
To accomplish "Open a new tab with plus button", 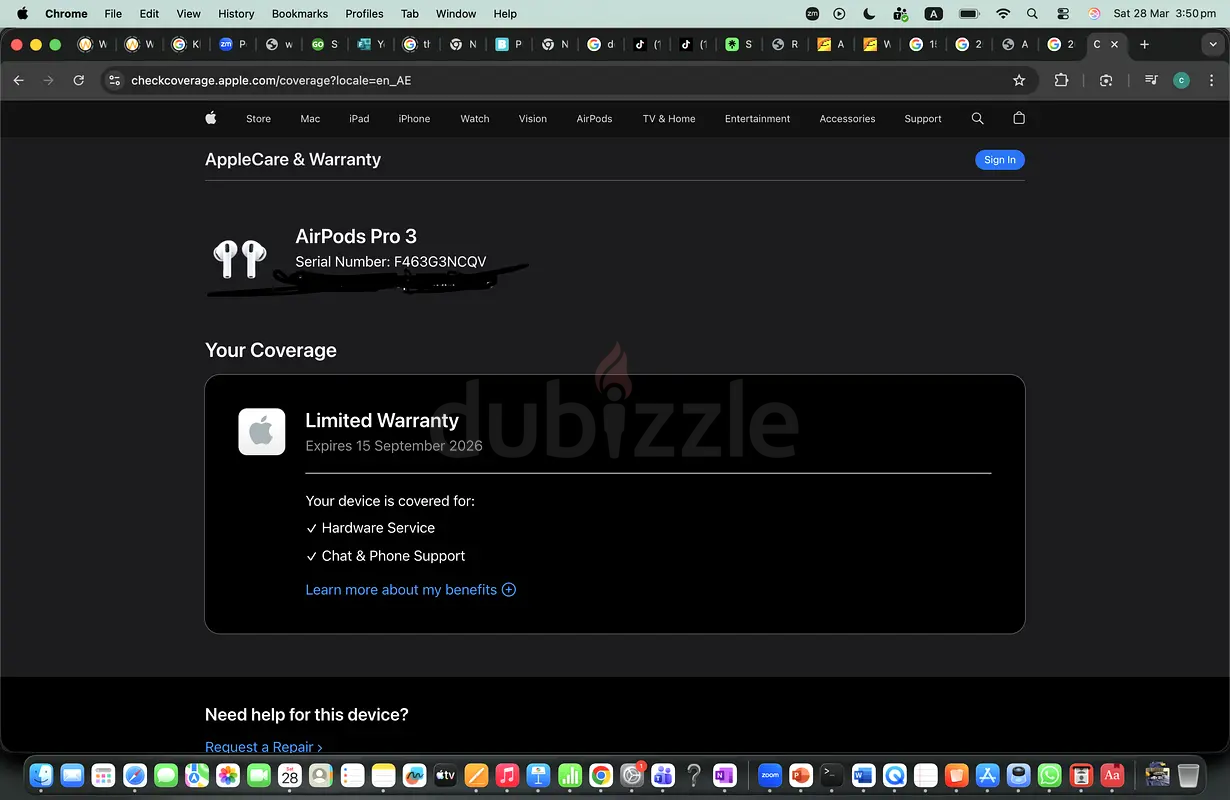I will 1144,44.
